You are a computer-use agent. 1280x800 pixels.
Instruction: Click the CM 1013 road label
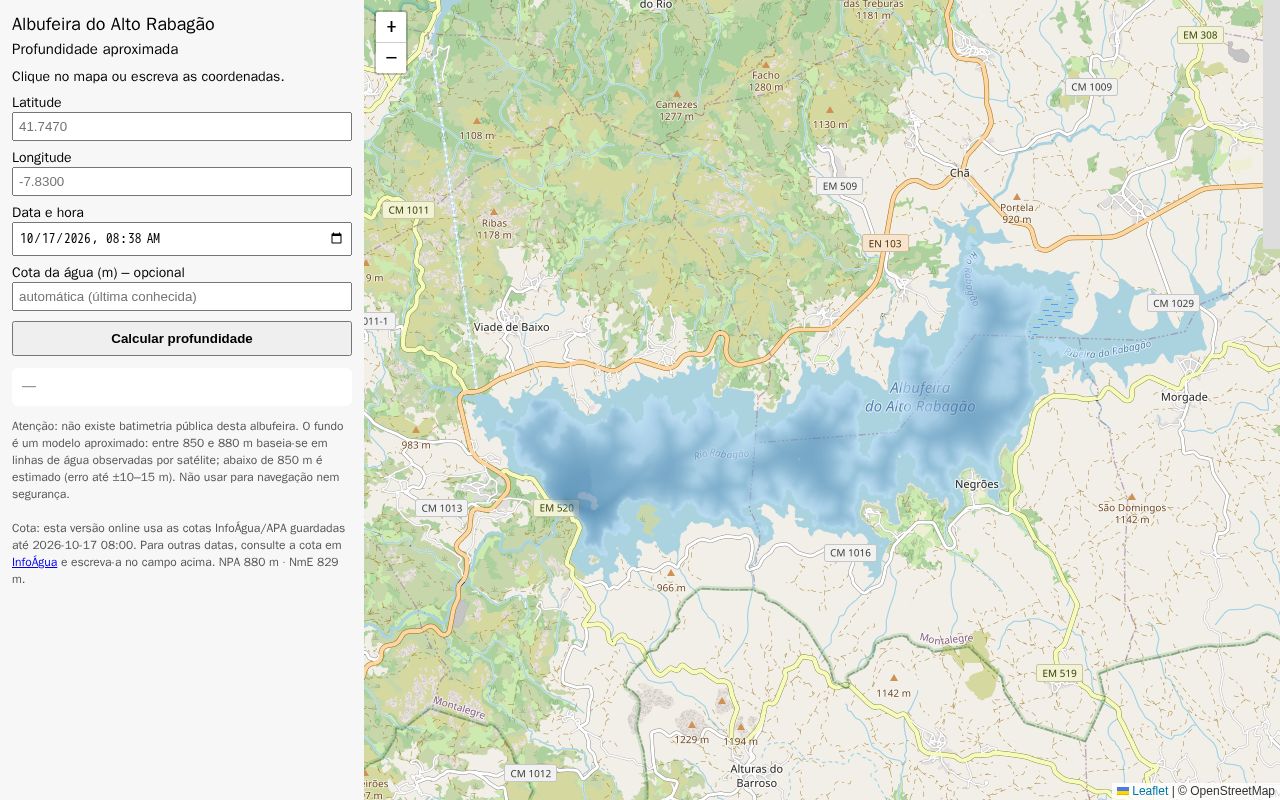click(442, 508)
